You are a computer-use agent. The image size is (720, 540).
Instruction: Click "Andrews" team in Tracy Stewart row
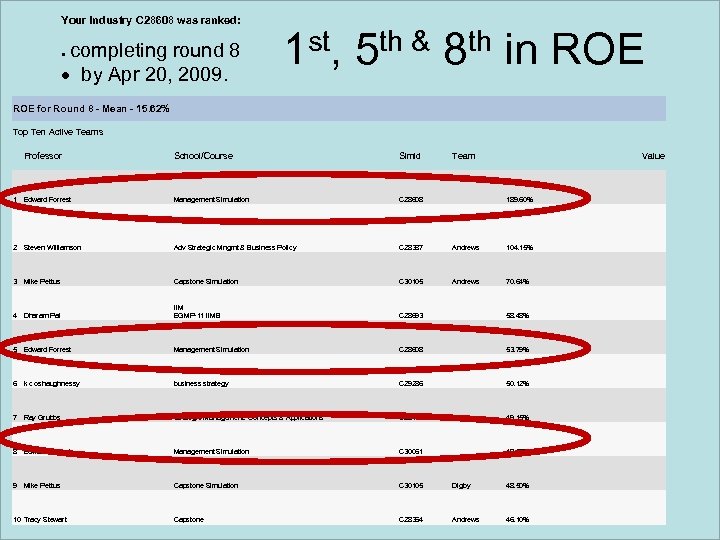coord(465,519)
